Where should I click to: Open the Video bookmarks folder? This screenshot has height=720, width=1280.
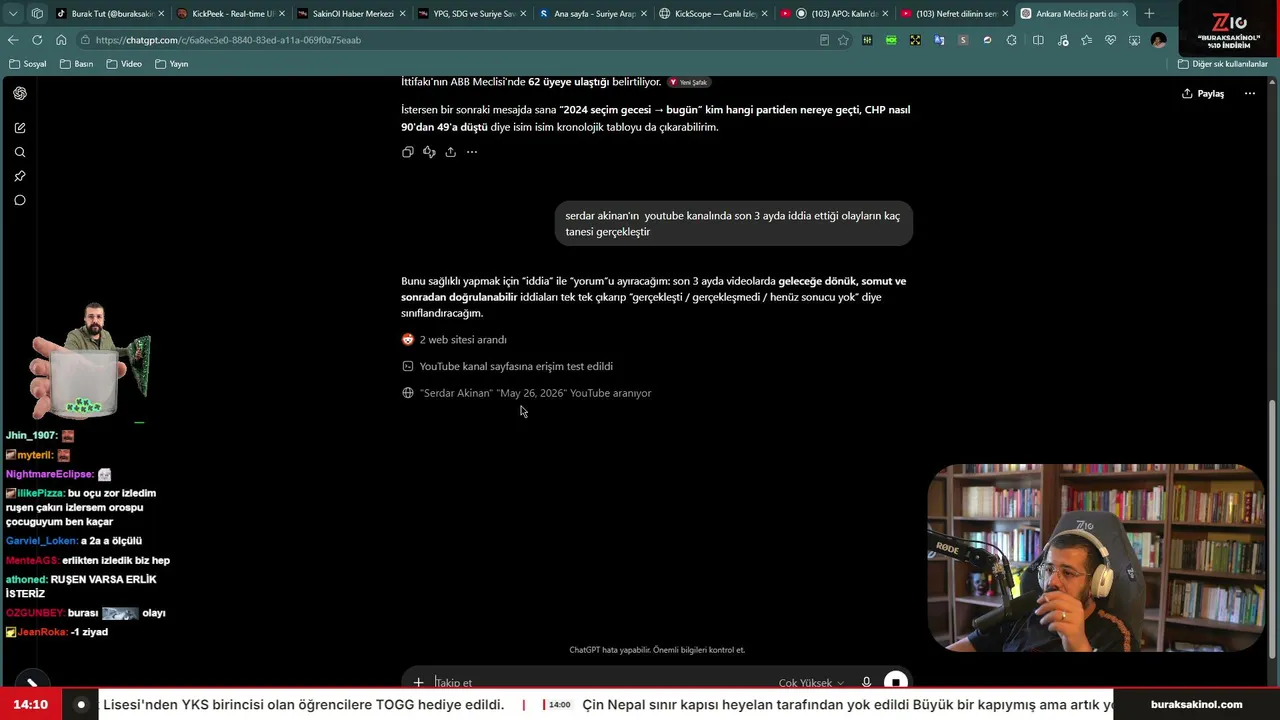(124, 64)
